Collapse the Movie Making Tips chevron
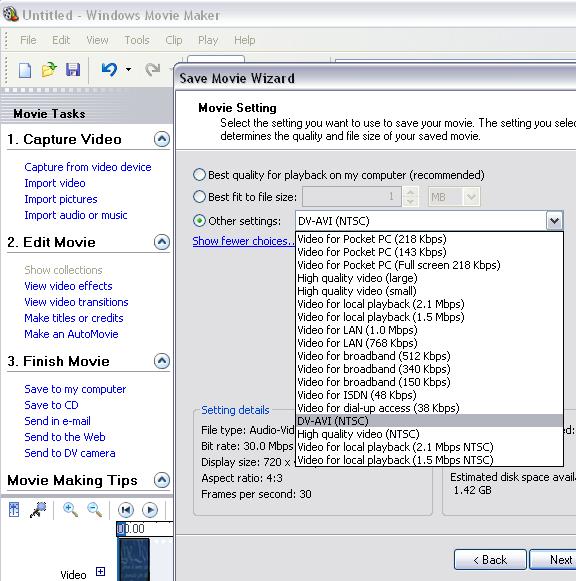The width and height of the screenshot is (576, 581). 162,480
